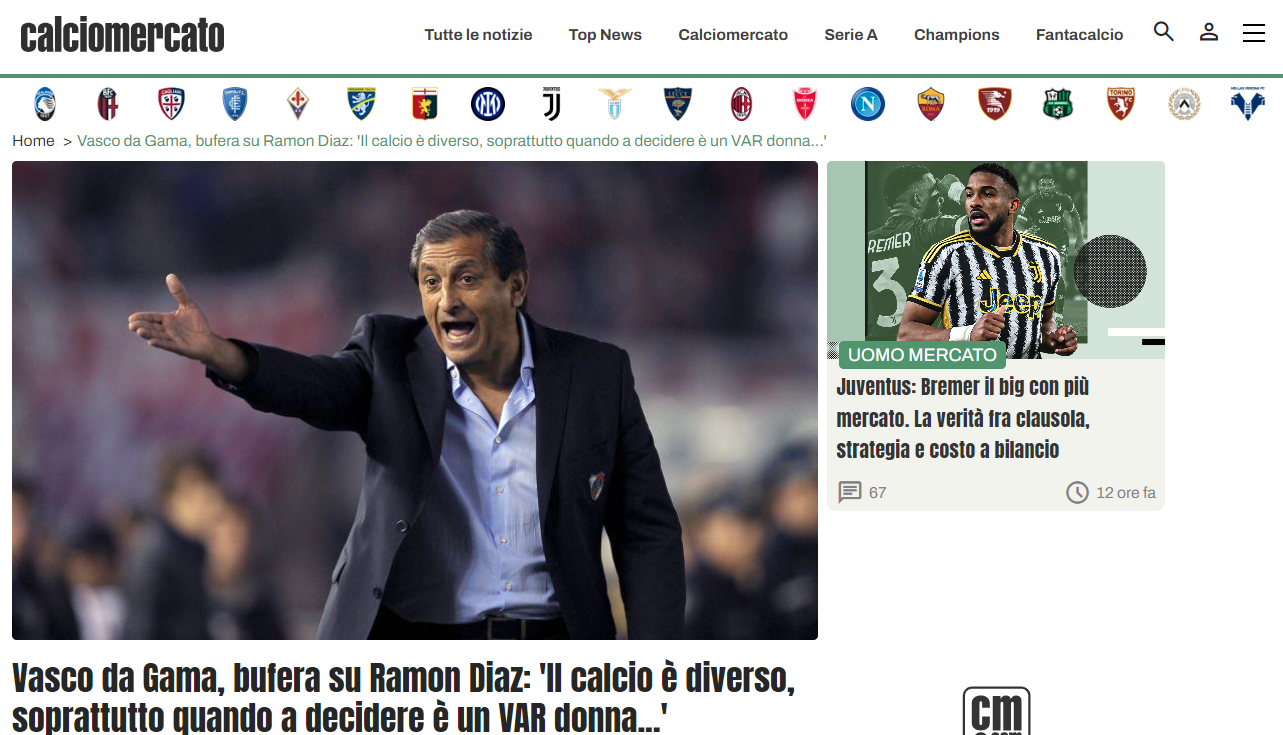Click the AC Milan crest
1283x735 pixels.
(x=741, y=104)
